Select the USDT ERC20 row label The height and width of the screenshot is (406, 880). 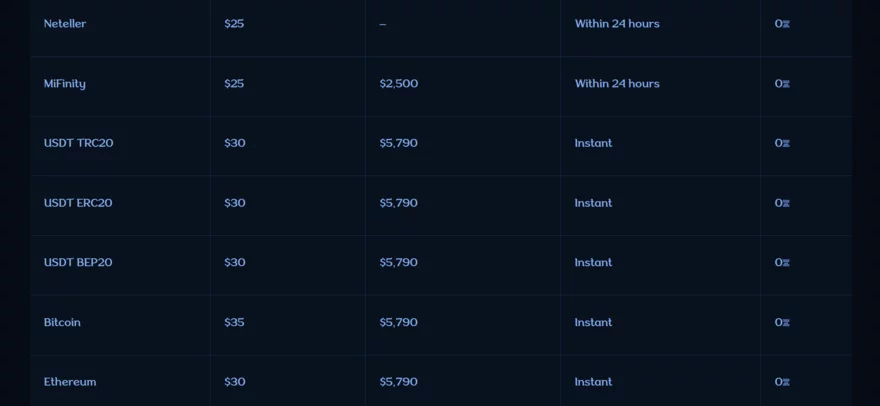click(x=78, y=203)
